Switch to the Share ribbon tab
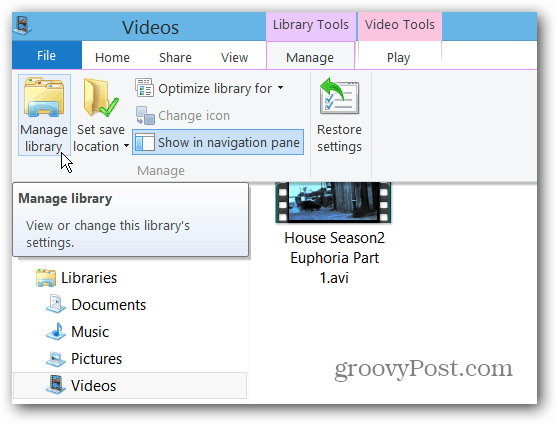This screenshot has width=557, height=424. 175,58
